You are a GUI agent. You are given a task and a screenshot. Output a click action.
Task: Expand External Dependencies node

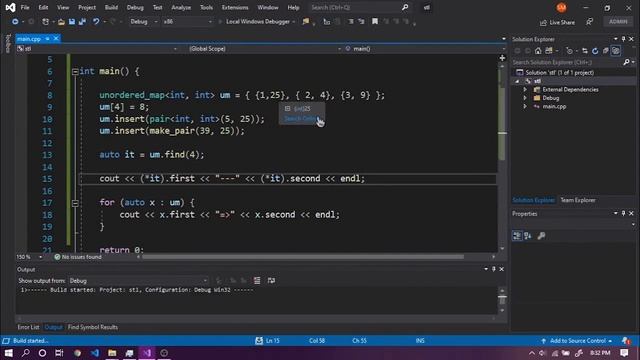coord(525,89)
